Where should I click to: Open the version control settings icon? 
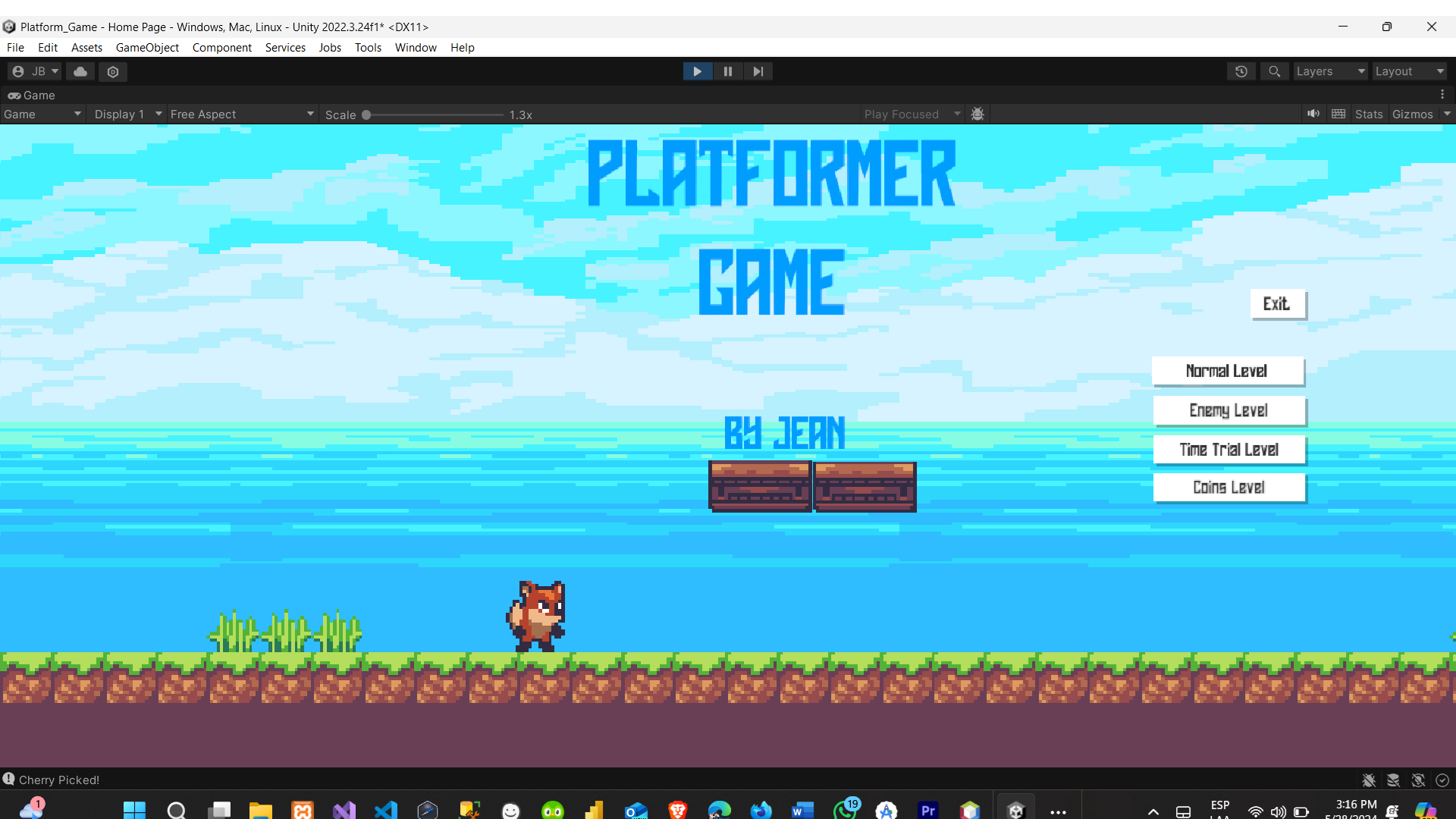pos(113,71)
